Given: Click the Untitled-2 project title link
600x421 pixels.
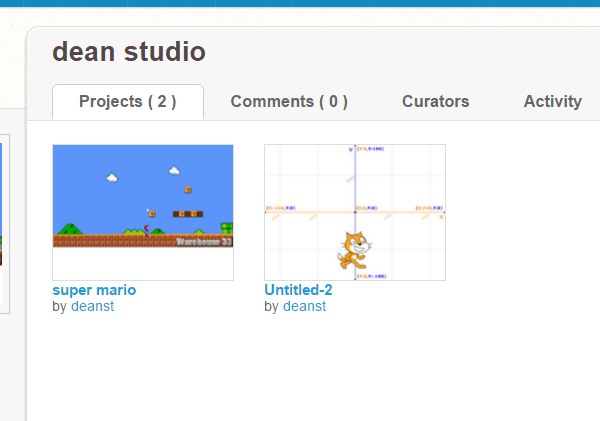Looking at the screenshot, I should pyautogui.click(x=298, y=290).
